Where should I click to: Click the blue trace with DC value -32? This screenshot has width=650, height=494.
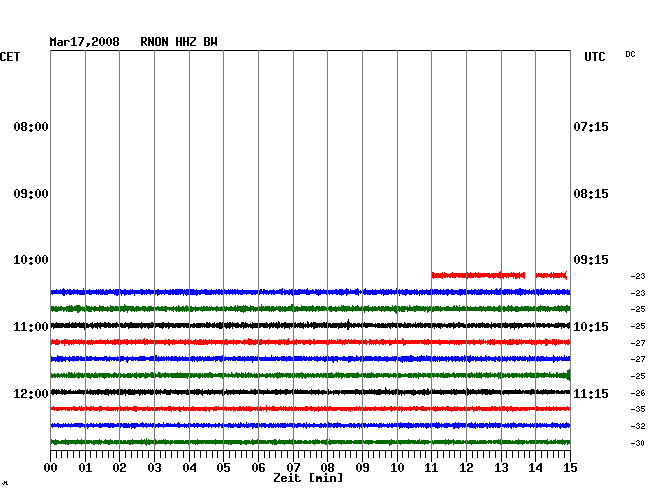point(310,425)
